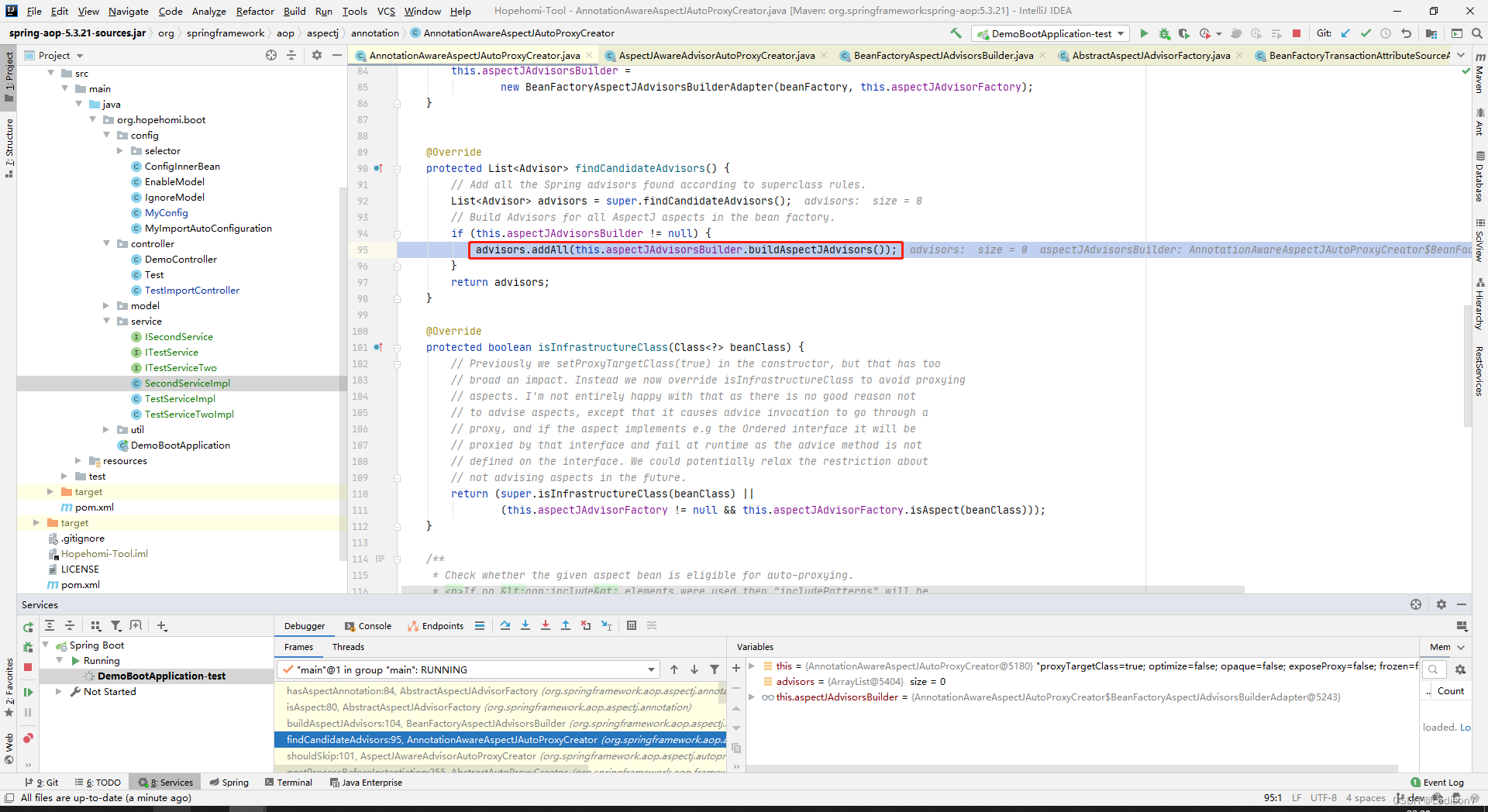Switch to the Console tab

pyautogui.click(x=368, y=626)
